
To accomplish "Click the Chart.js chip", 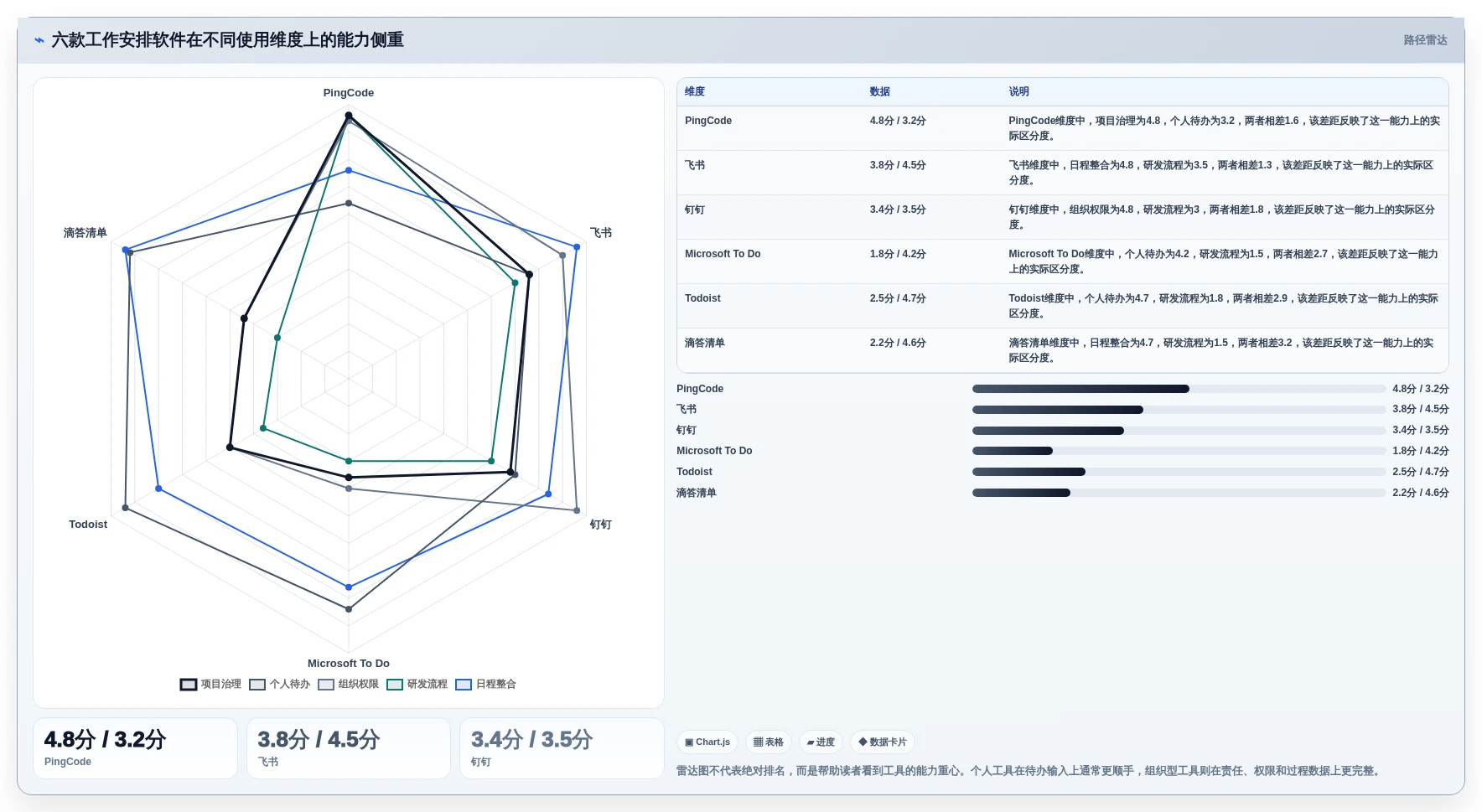I will coord(707,742).
